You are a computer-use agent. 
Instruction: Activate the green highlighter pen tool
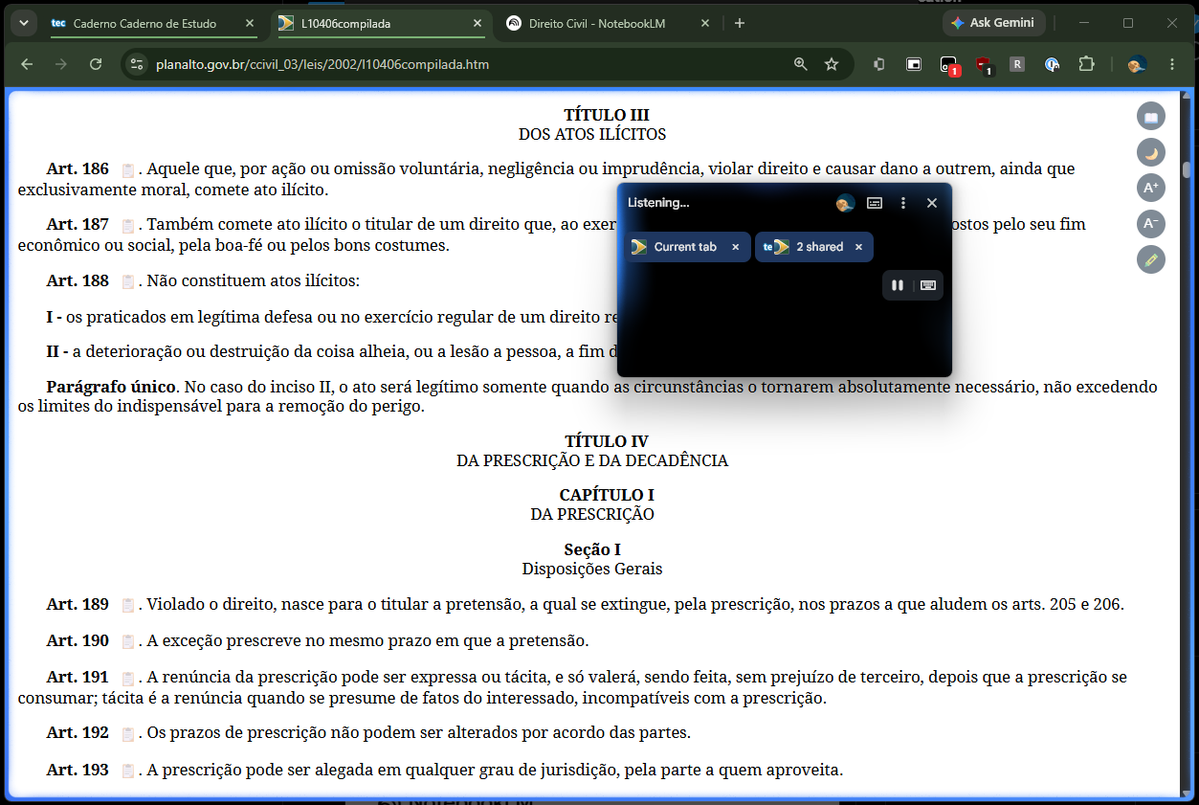tap(1151, 260)
